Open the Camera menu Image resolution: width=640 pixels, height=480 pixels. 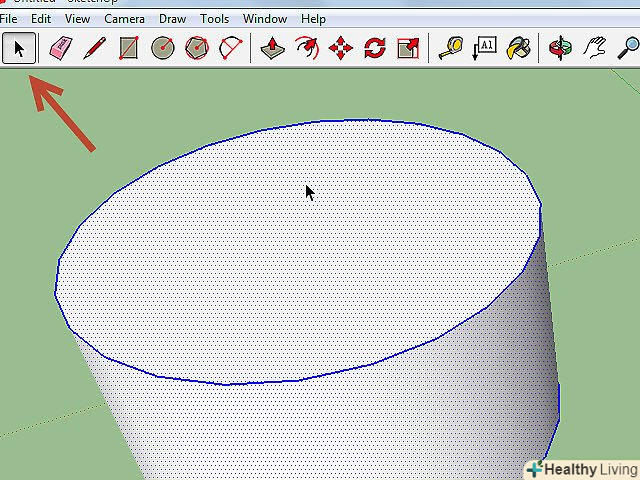[124, 19]
